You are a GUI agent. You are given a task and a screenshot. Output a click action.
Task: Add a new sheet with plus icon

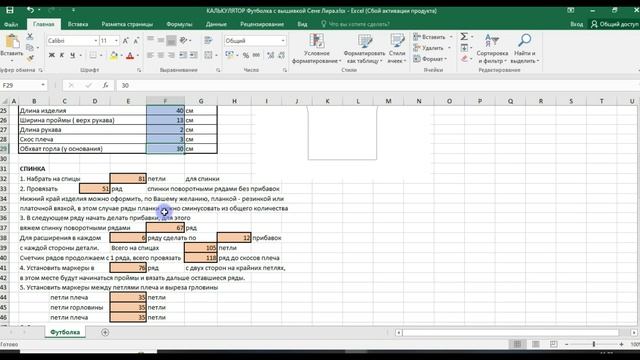pos(105,333)
